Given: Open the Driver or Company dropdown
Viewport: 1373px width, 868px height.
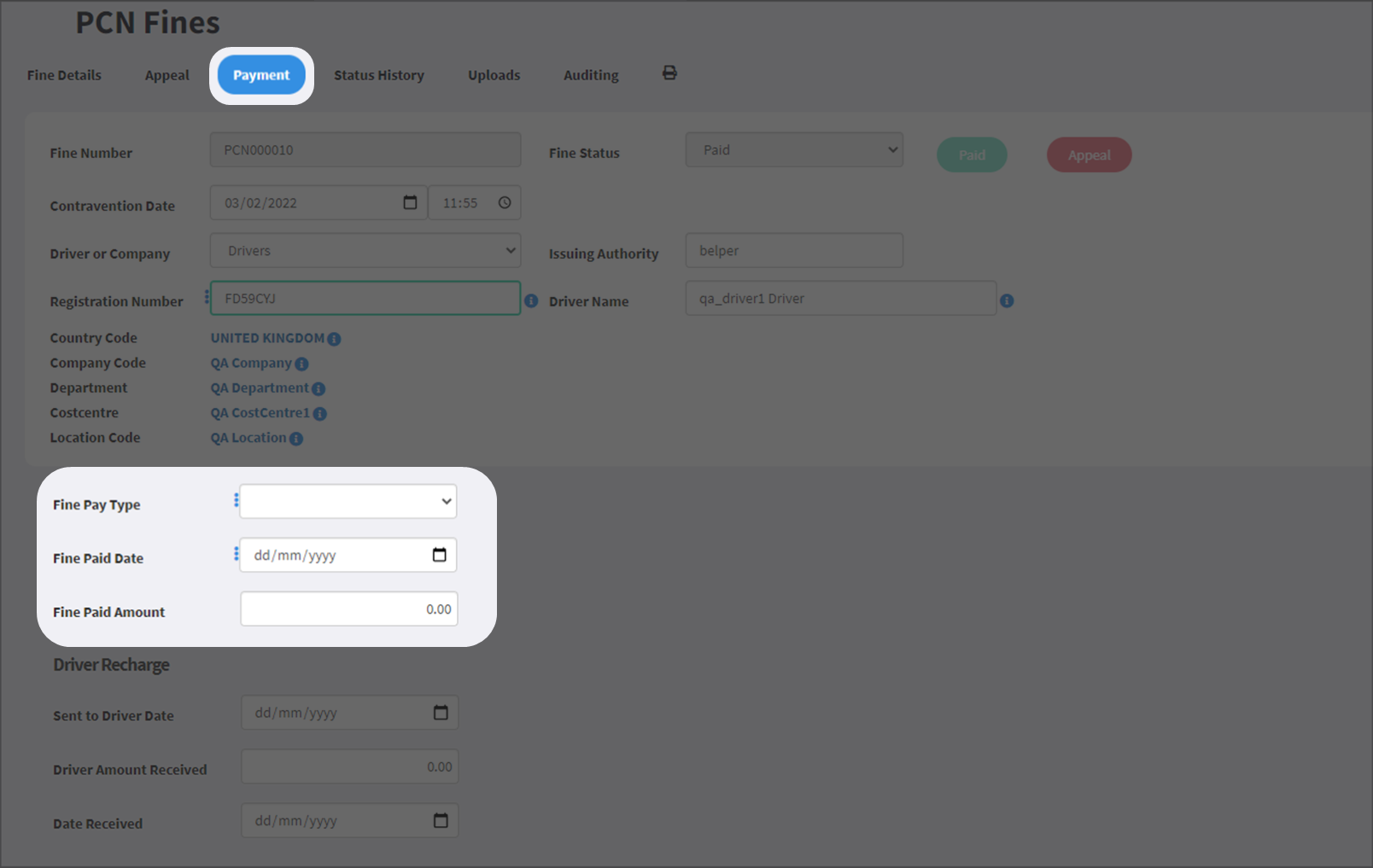Looking at the screenshot, I should coord(365,250).
